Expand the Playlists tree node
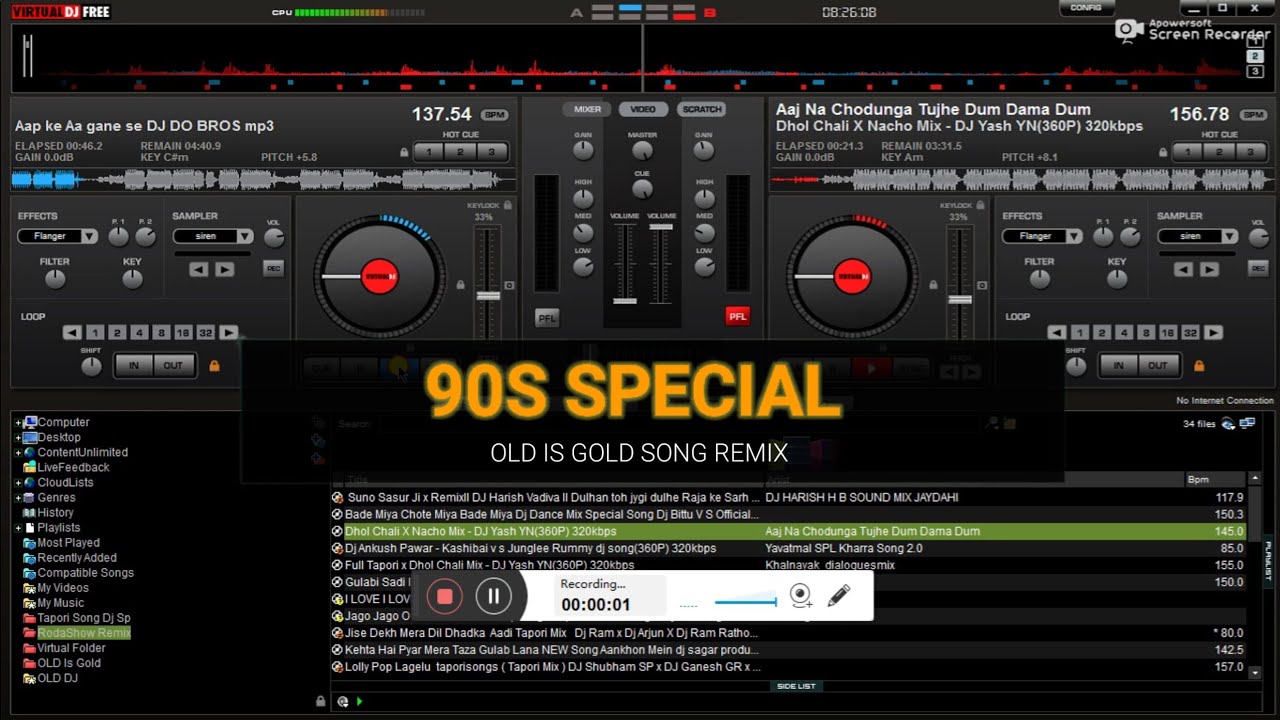This screenshot has width=1280, height=720. coord(18,528)
